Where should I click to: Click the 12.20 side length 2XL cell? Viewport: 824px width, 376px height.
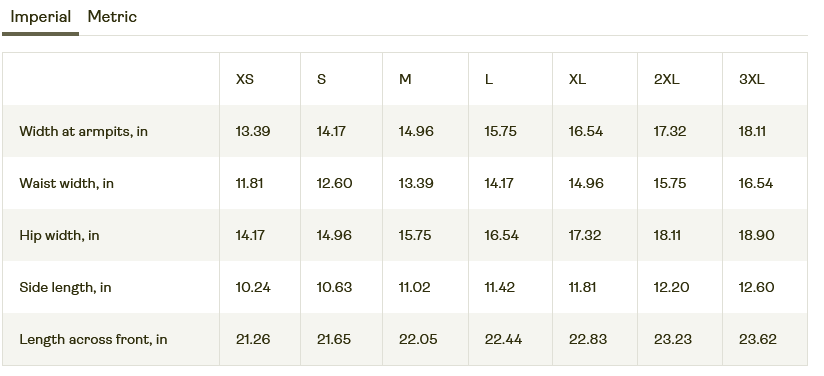(671, 288)
